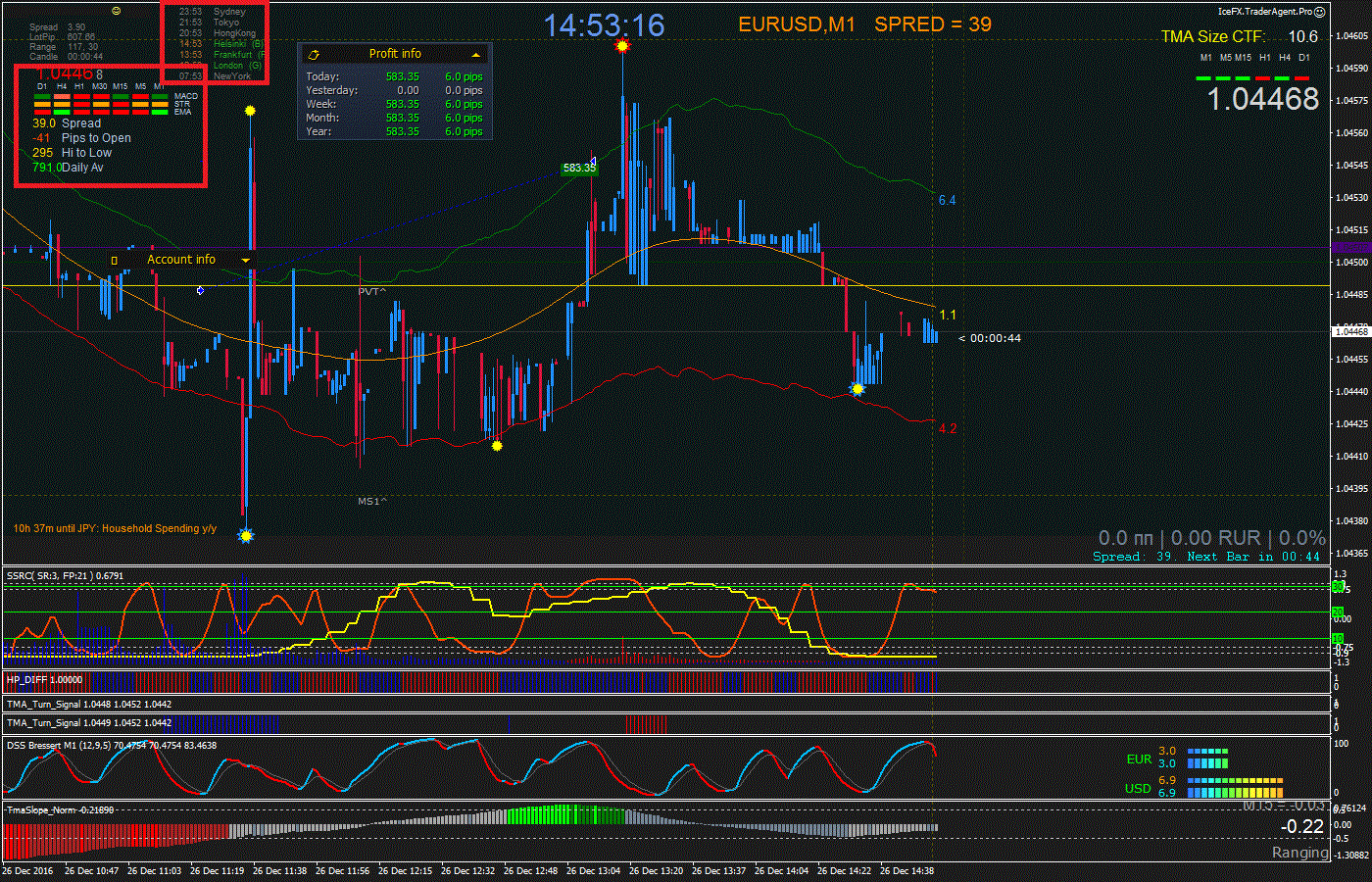Click the SSRC( SR:3, FP:21 ) indicator label

pyautogui.click(x=65, y=575)
